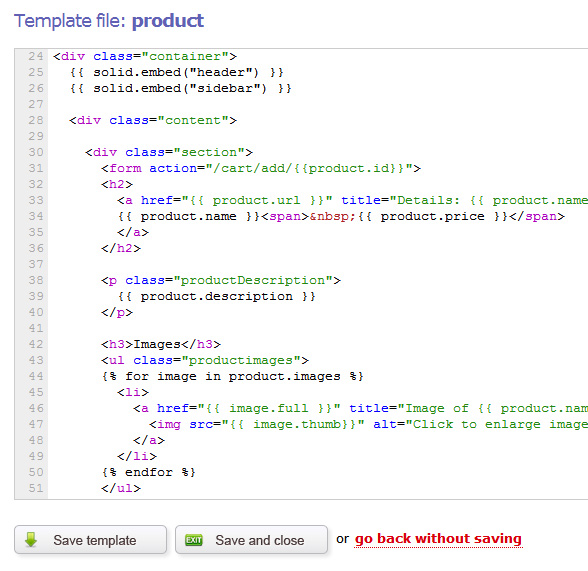Click the green download arrow icon on Save template
Image resolution: width=588 pixels, height=571 pixels.
coord(31,540)
